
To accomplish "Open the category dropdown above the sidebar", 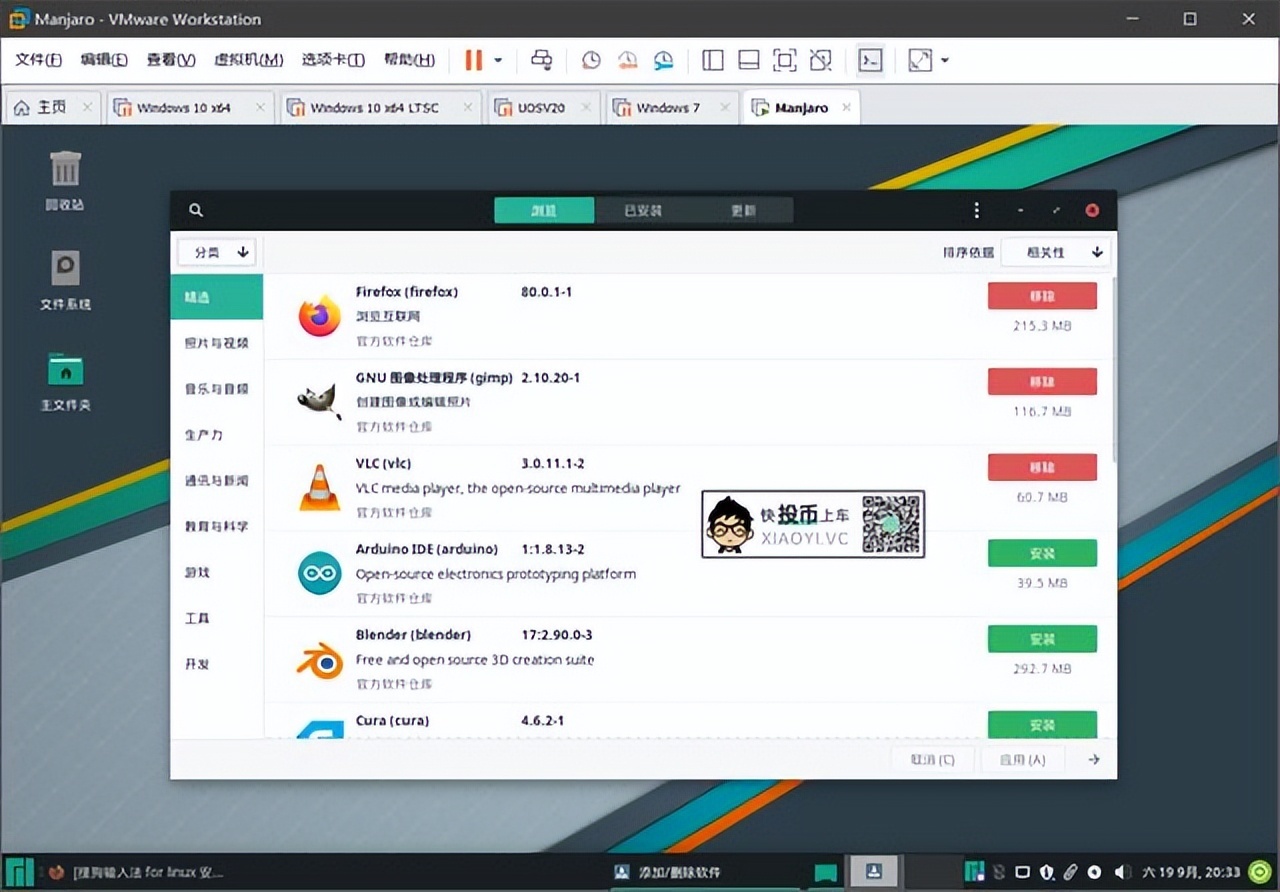I will pyautogui.click(x=218, y=252).
